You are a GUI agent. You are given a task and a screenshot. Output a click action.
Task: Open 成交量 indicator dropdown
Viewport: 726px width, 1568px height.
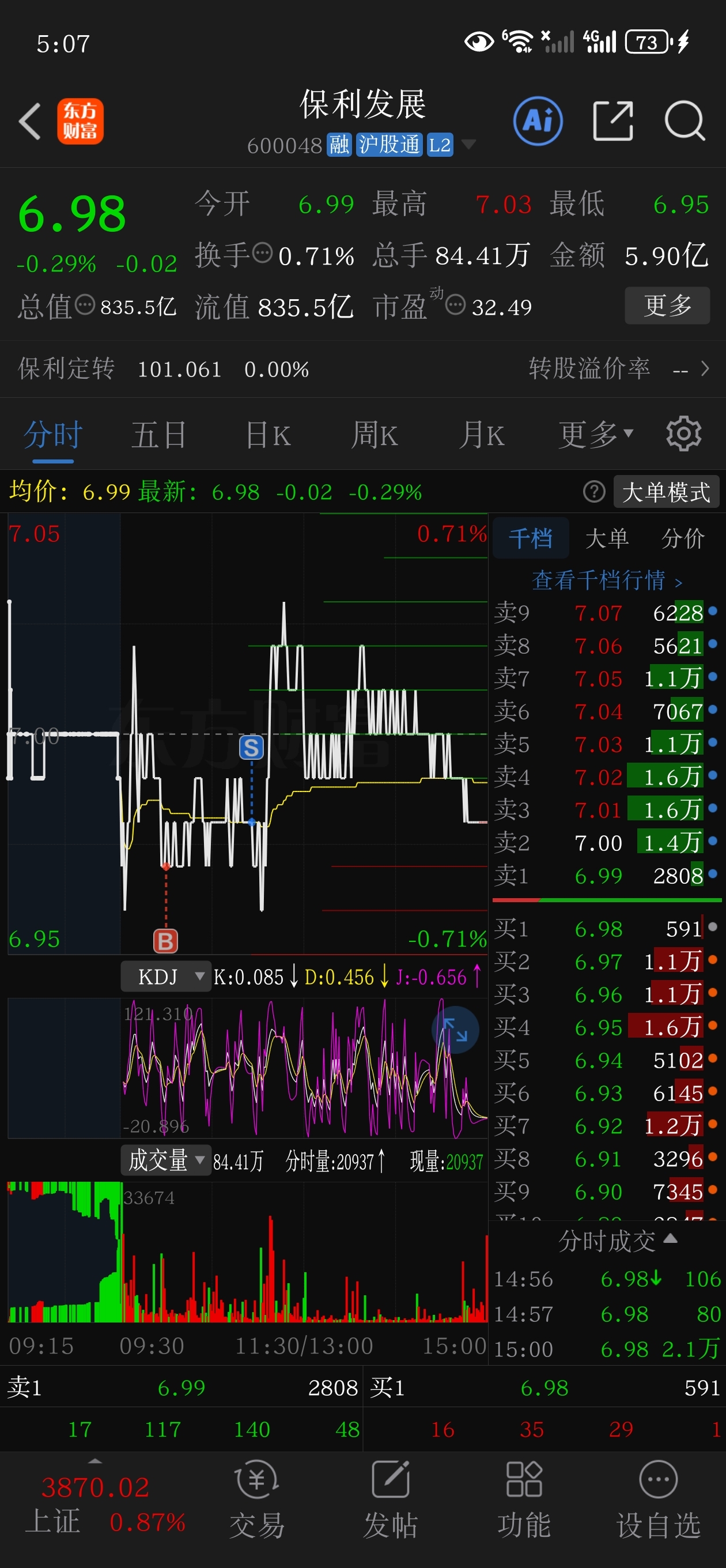tap(165, 1160)
